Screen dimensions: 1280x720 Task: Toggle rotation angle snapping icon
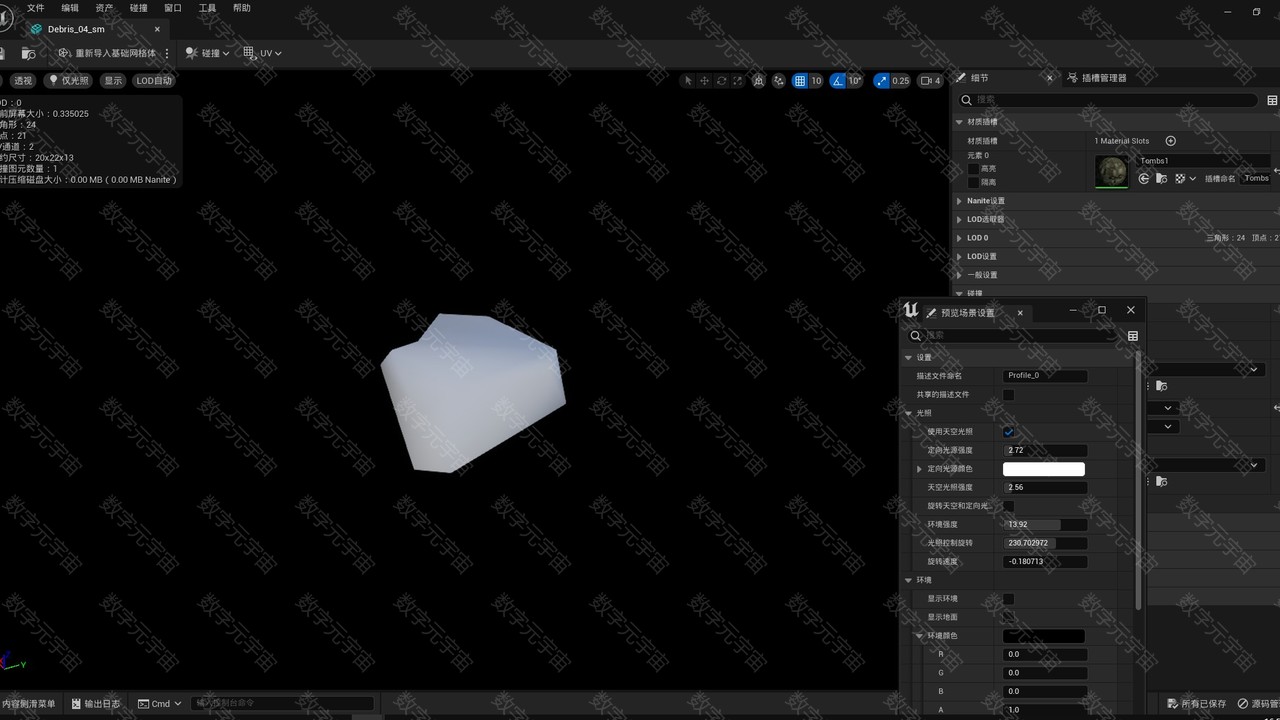838,81
